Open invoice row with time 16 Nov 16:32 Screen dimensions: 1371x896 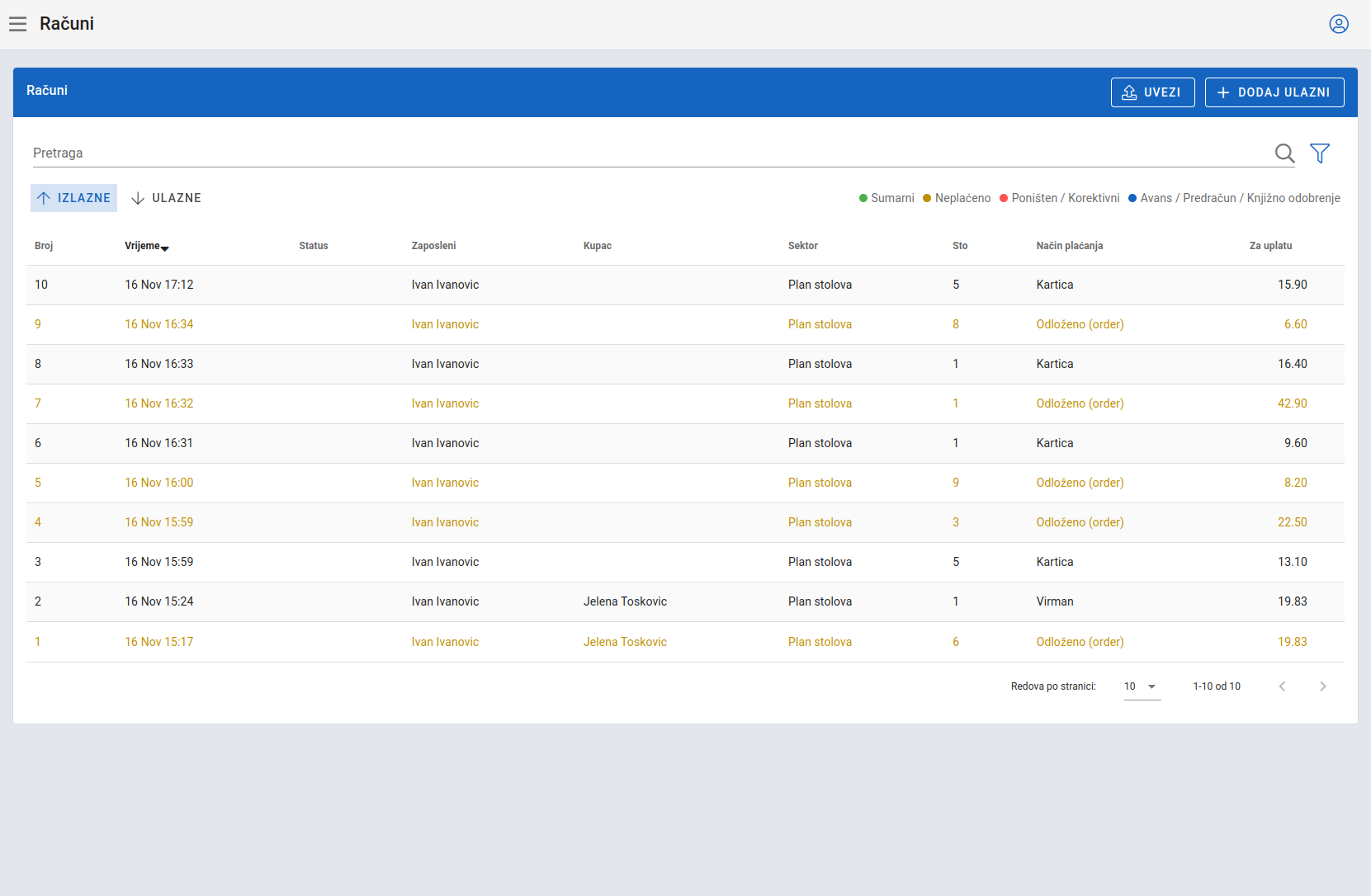685,403
